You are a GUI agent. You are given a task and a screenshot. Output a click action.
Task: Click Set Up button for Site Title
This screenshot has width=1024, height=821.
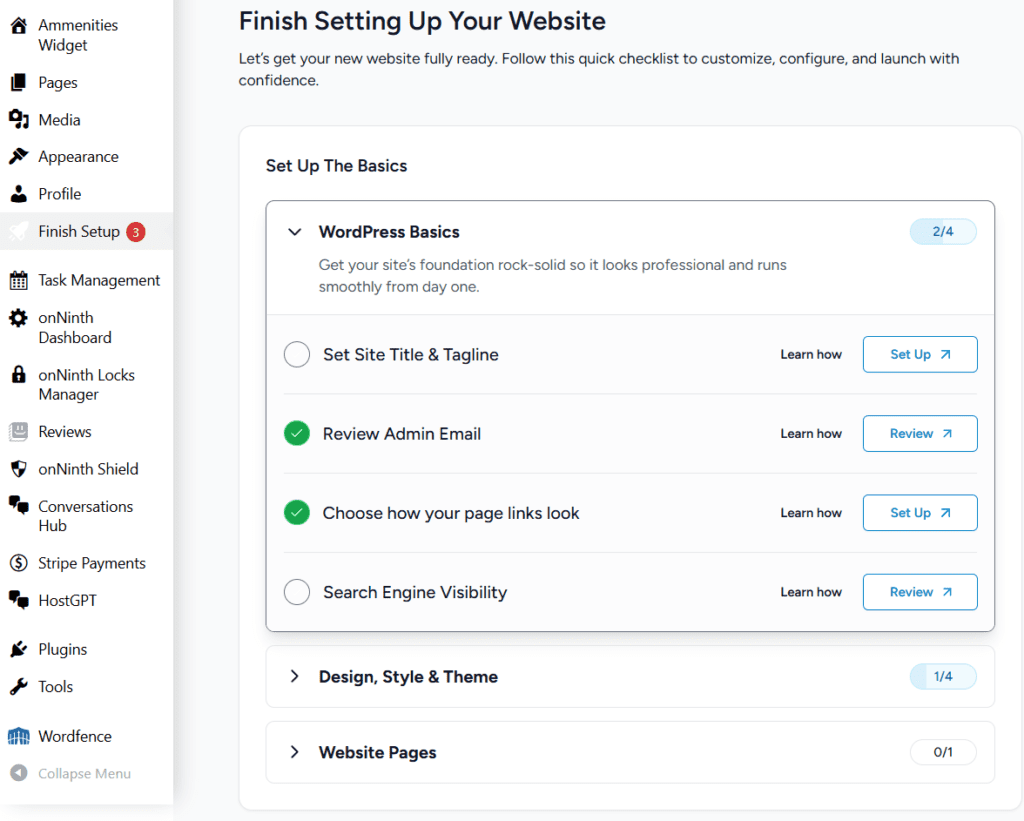coord(920,355)
